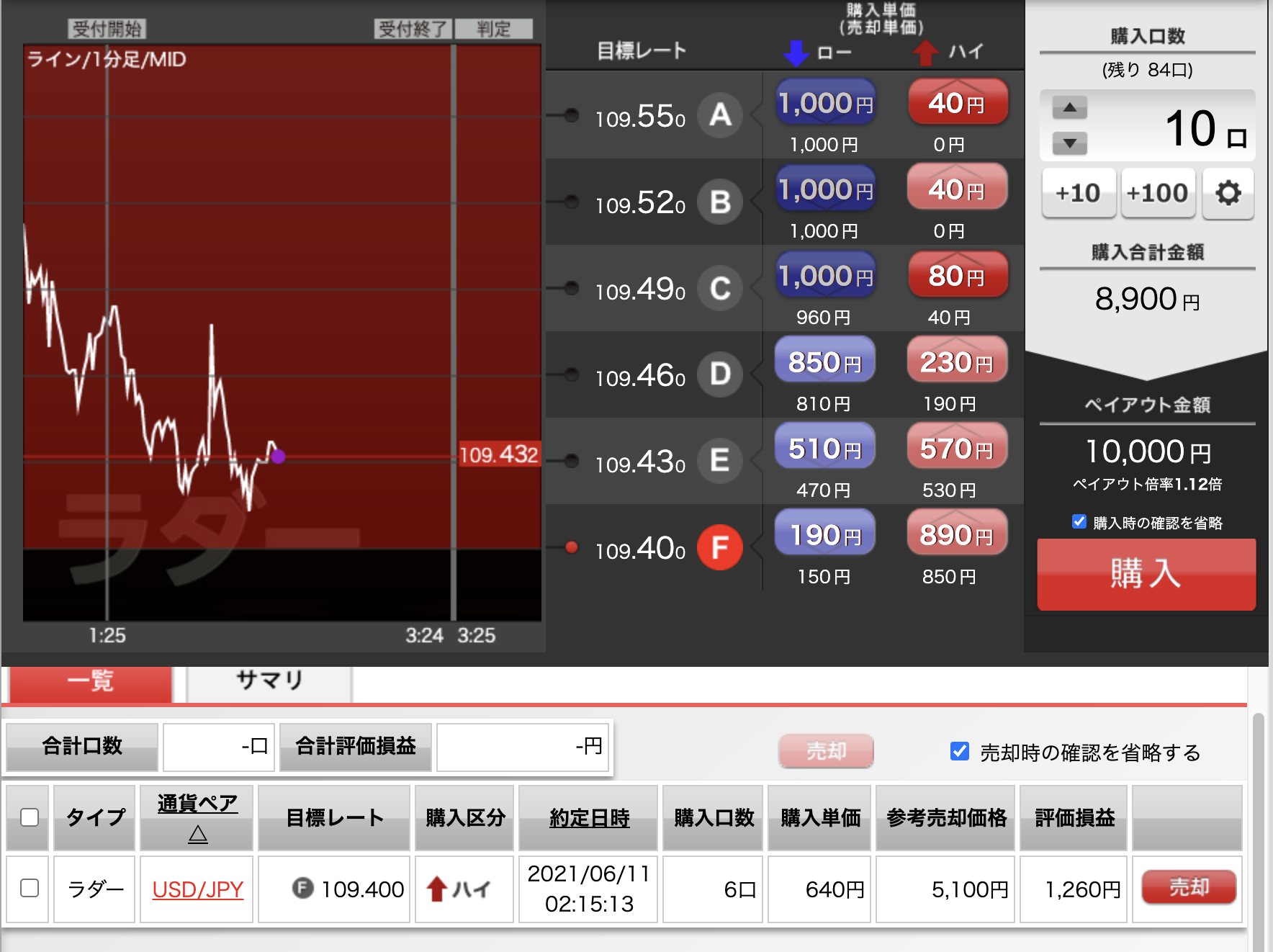This screenshot has height=952, width=1273.
Task: Decrease purchase quantity with down arrow
Action: (x=1069, y=143)
